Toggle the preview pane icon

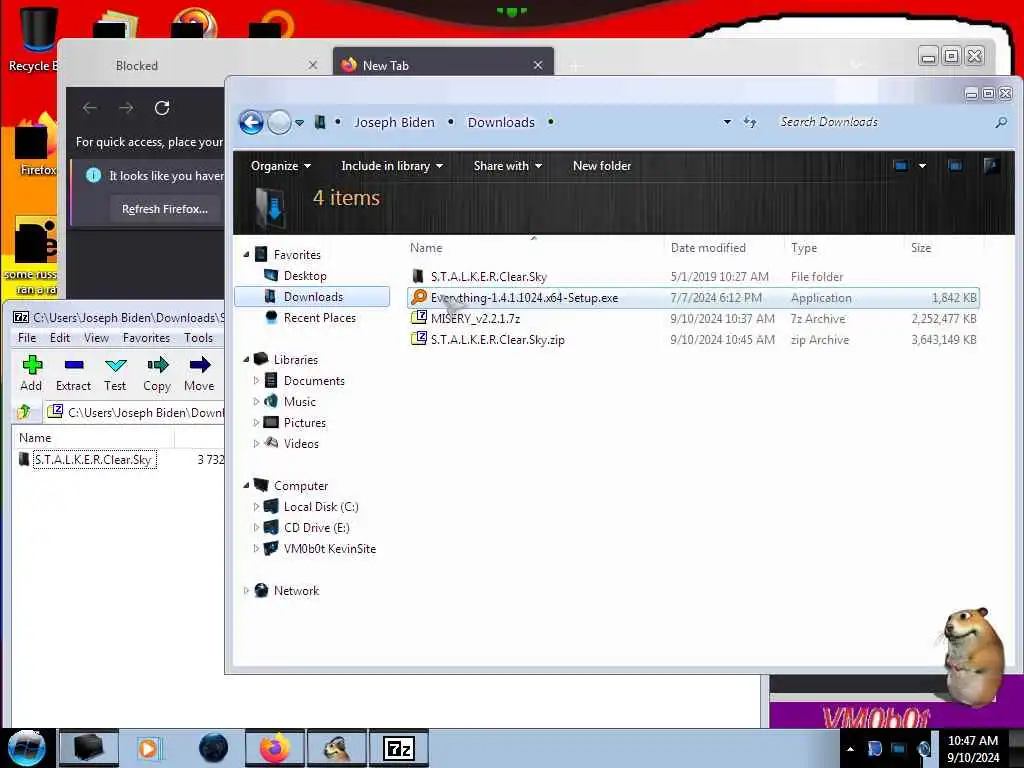(955, 166)
